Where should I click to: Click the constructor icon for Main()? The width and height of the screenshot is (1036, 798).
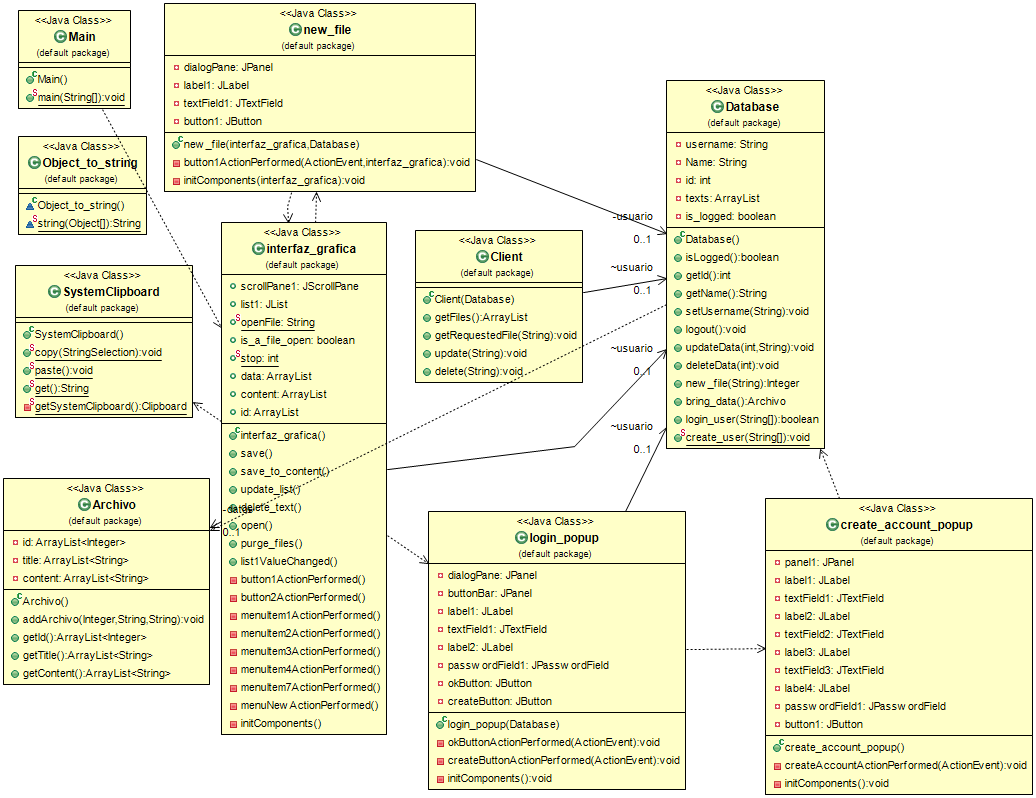pos(30,79)
